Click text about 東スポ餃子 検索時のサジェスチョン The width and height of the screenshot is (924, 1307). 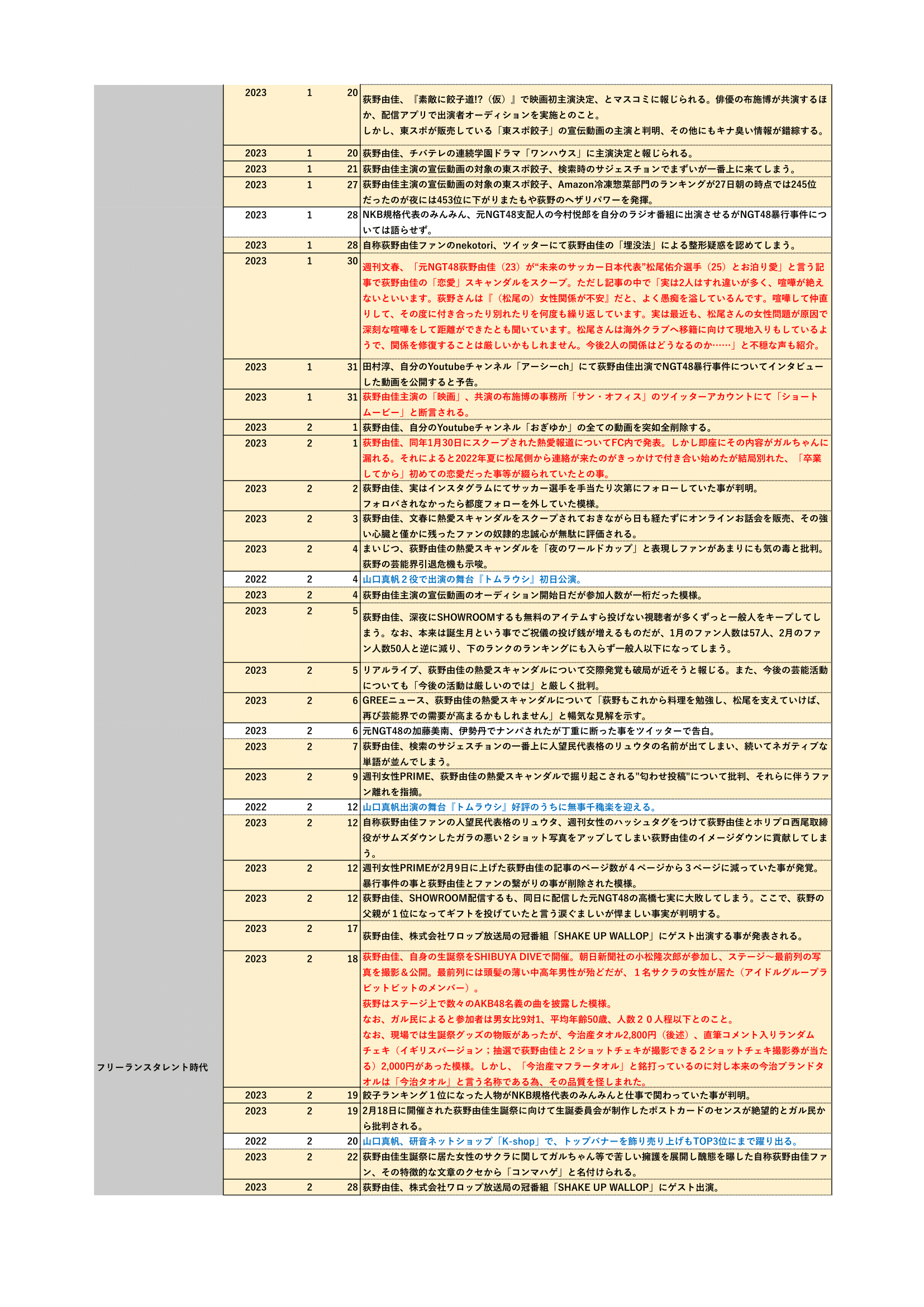click(580, 169)
